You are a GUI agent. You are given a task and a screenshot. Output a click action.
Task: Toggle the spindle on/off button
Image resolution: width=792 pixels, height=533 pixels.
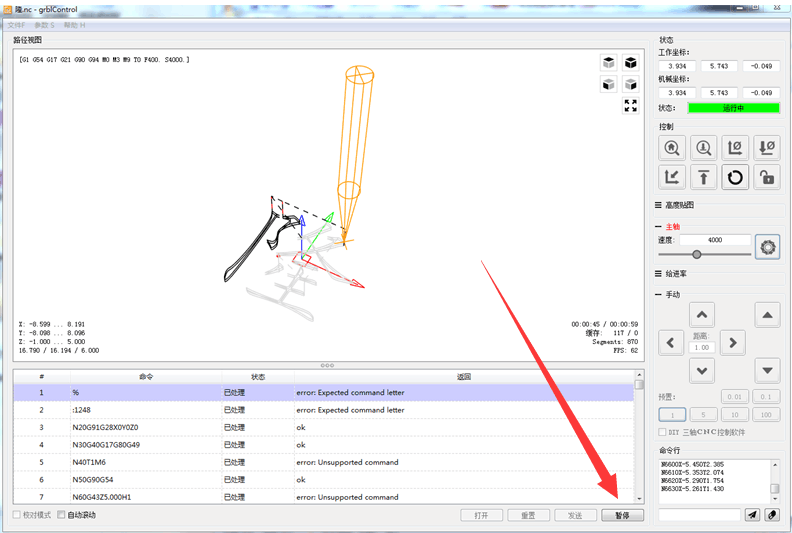click(768, 246)
